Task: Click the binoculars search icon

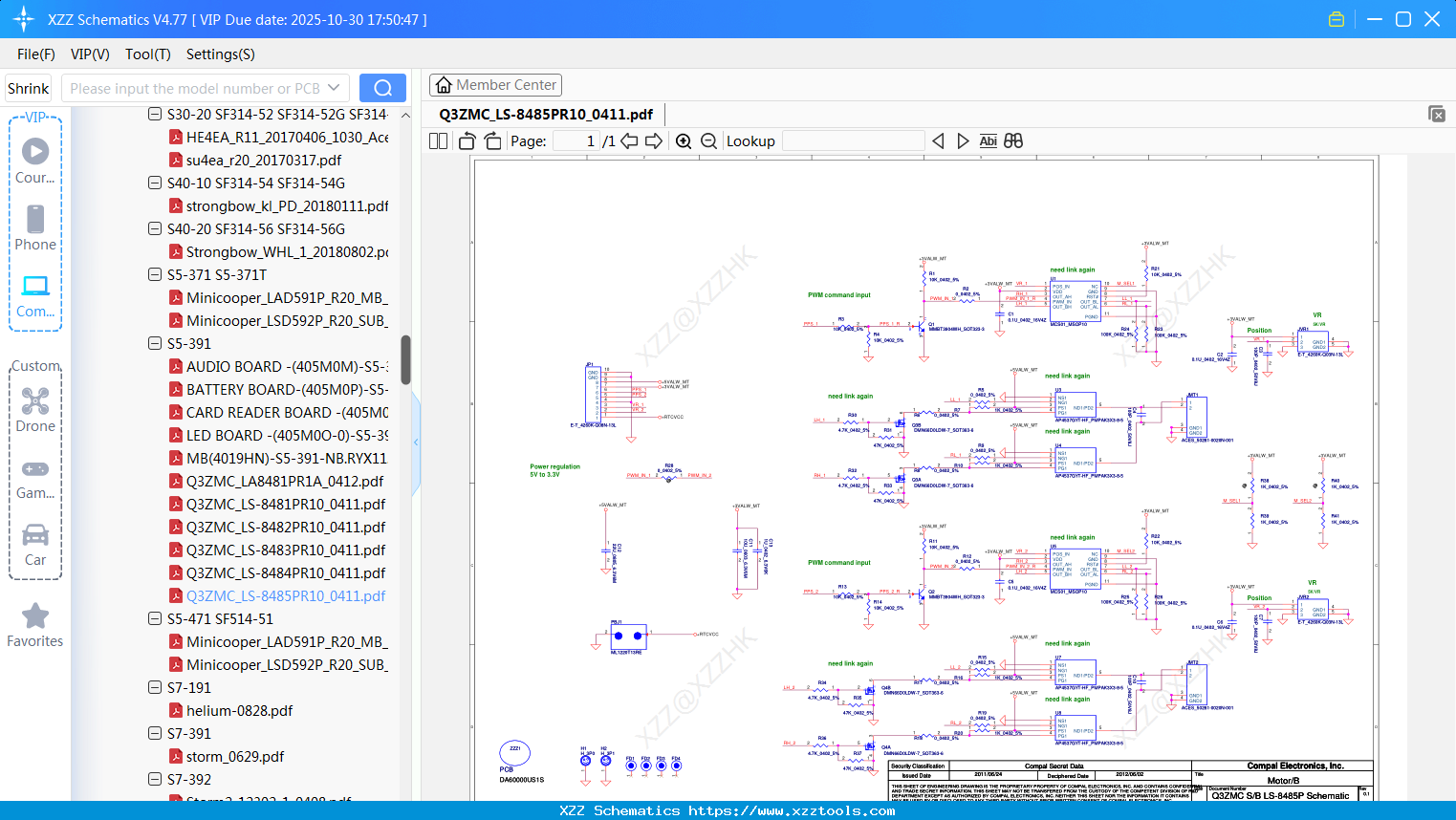Action: click(x=1013, y=141)
